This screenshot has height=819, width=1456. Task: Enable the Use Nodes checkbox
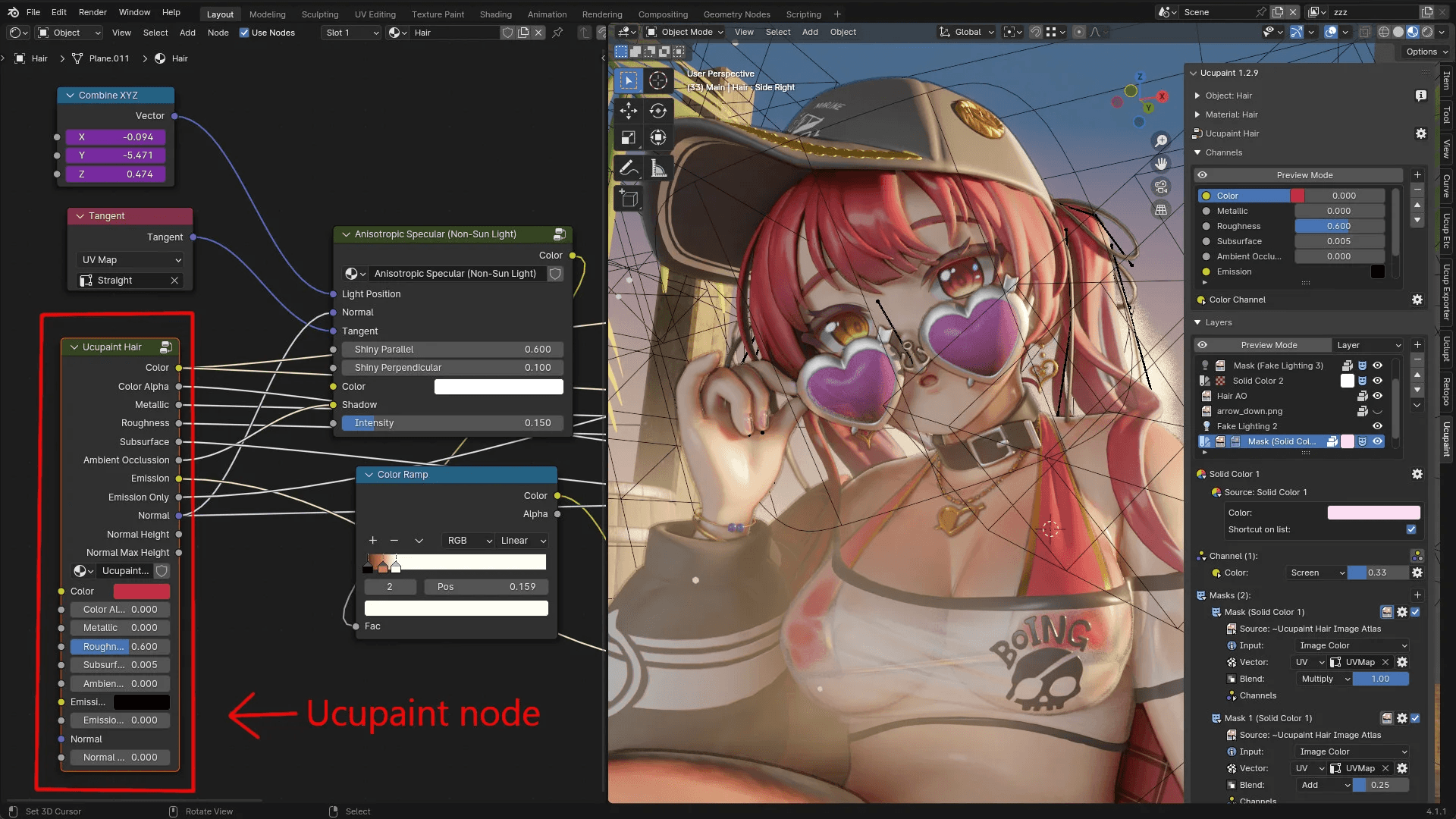pyautogui.click(x=244, y=32)
